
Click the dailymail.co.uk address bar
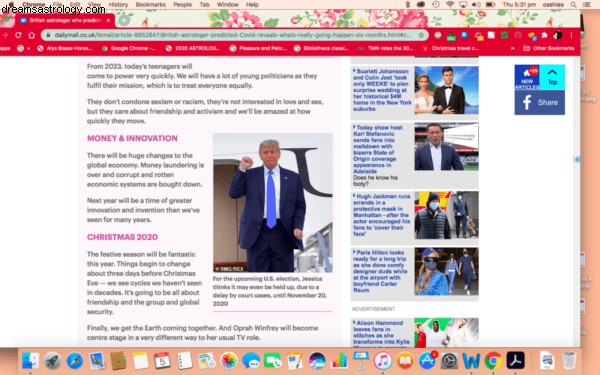234,35
